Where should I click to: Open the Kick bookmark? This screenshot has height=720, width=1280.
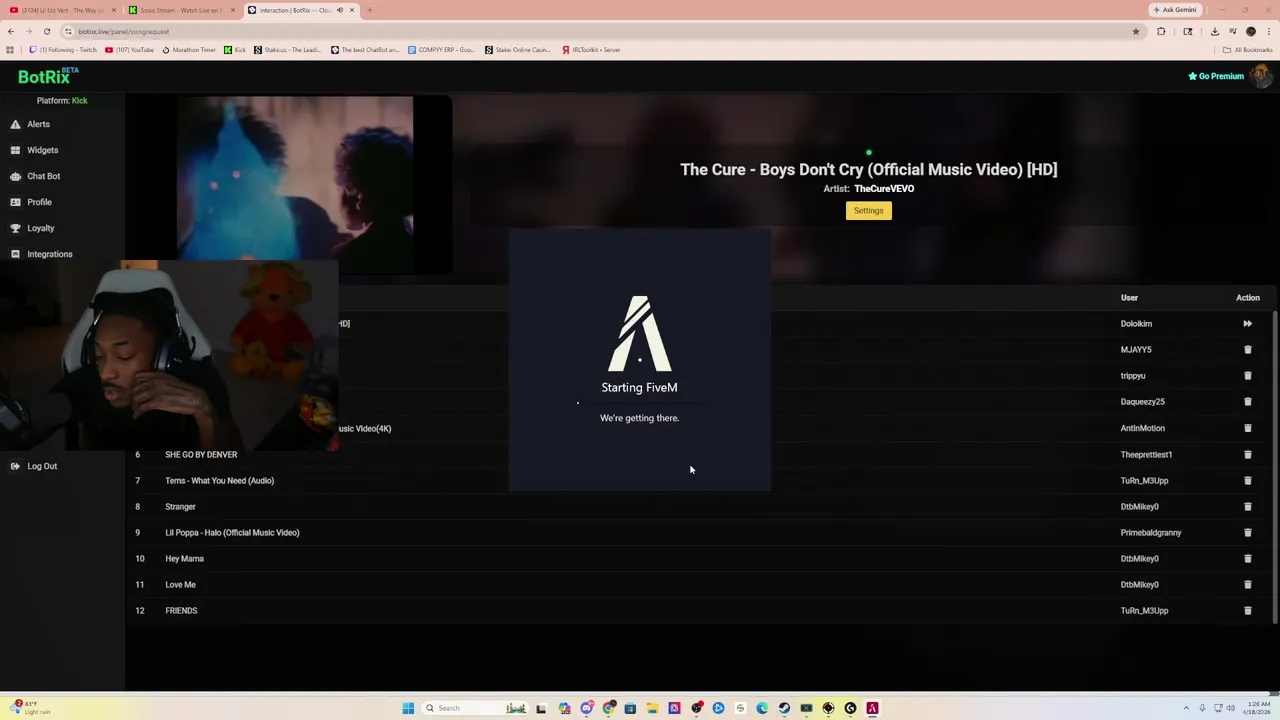[x=235, y=50]
